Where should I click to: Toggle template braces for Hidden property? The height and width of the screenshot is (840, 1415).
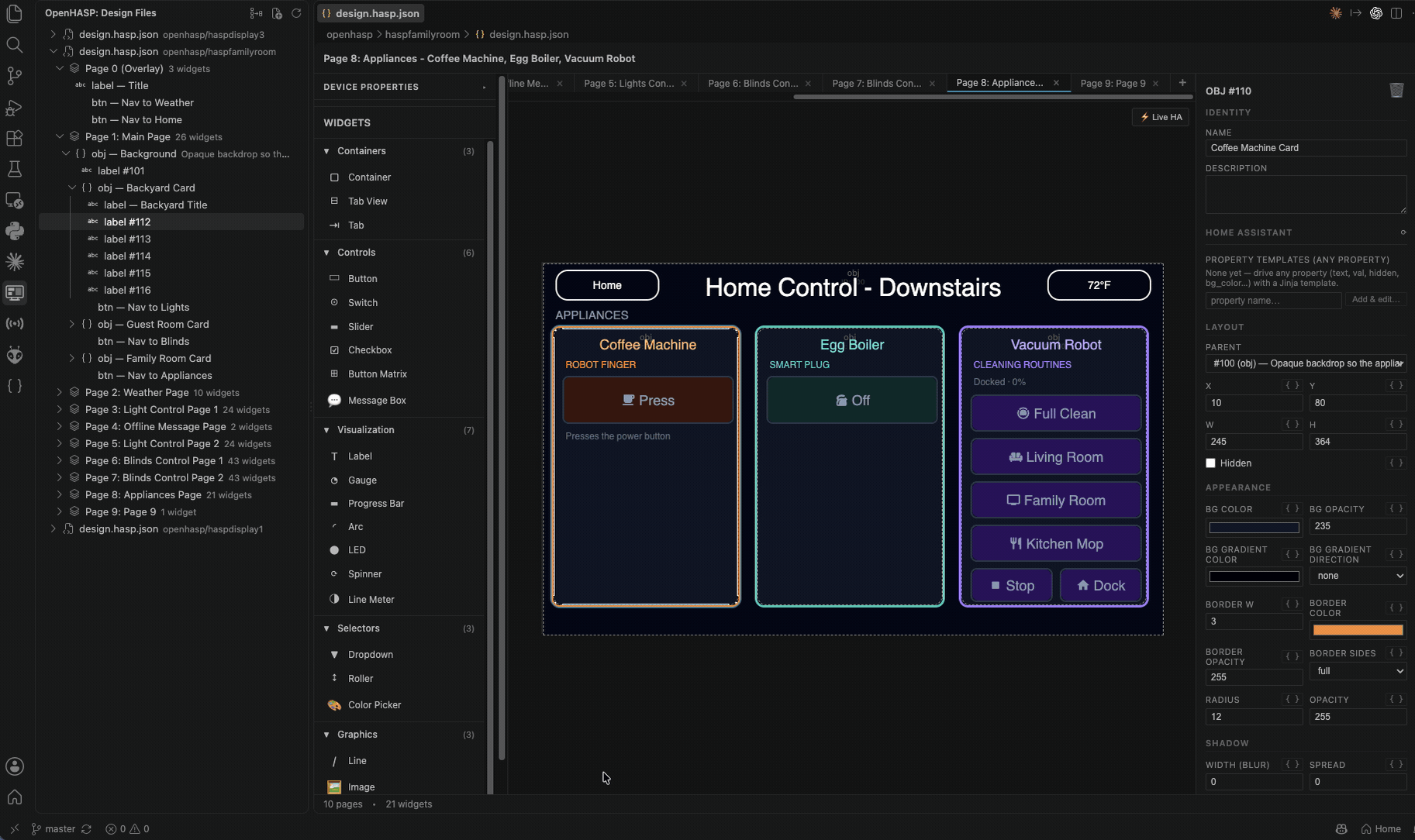1396,463
